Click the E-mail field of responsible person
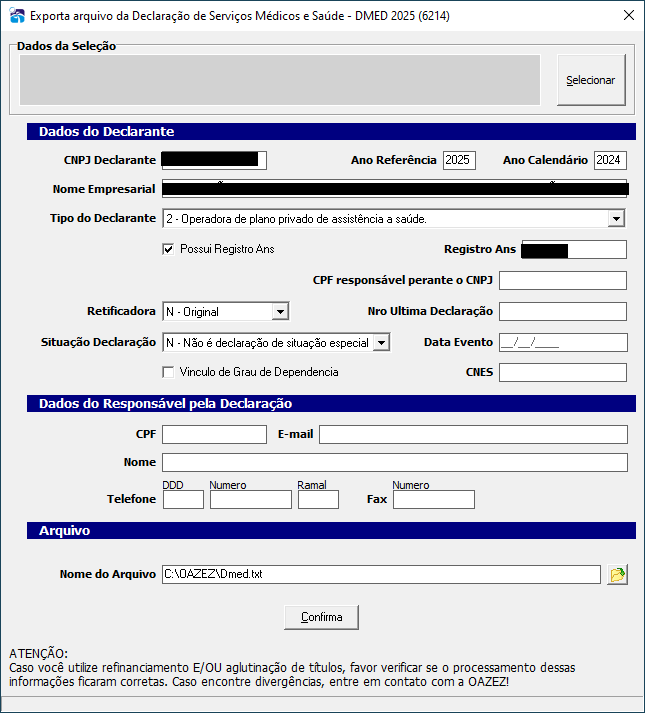The width and height of the screenshot is (645, 713). point(473,434)
